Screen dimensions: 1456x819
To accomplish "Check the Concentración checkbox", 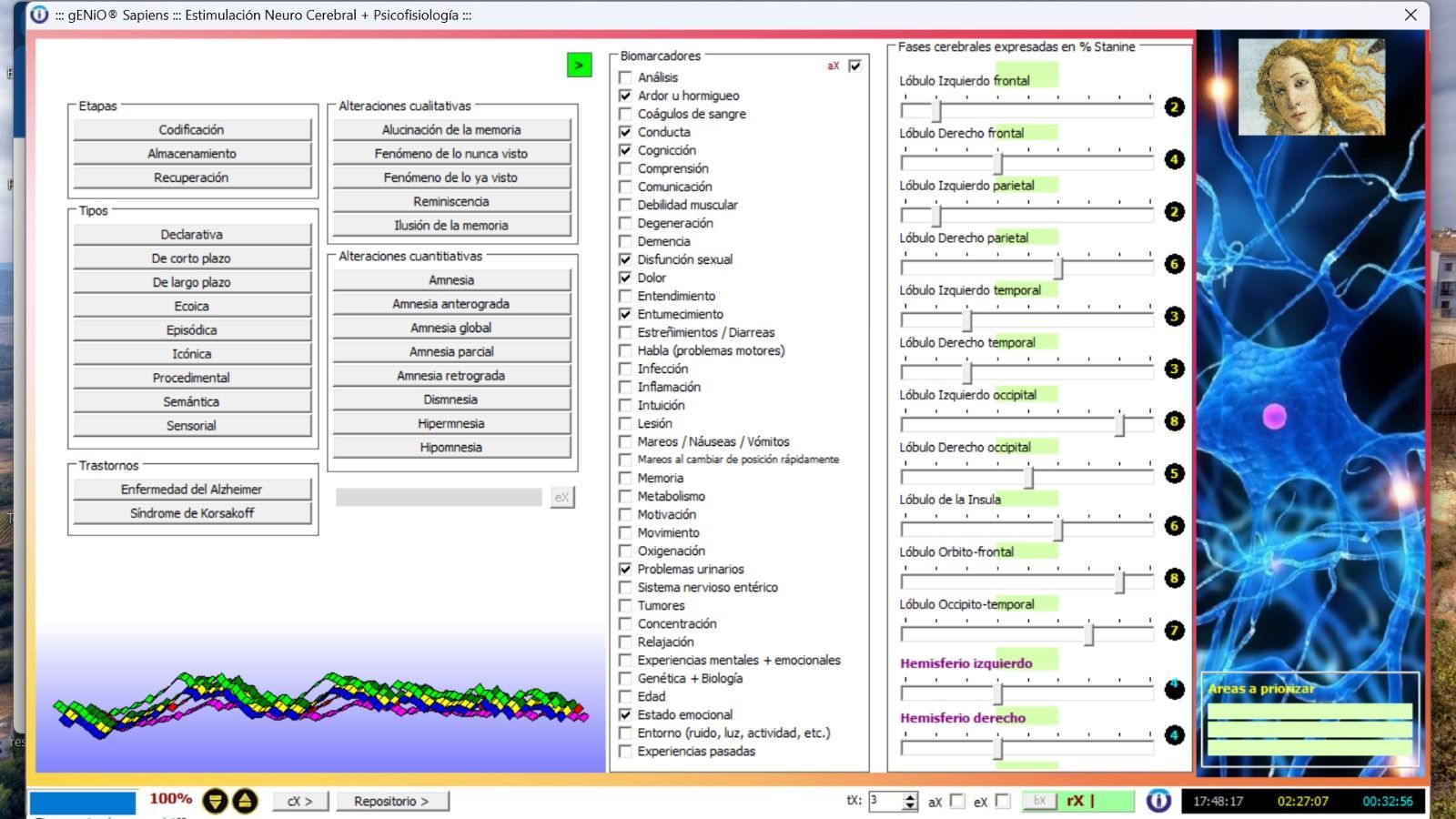I will point(625,623).
